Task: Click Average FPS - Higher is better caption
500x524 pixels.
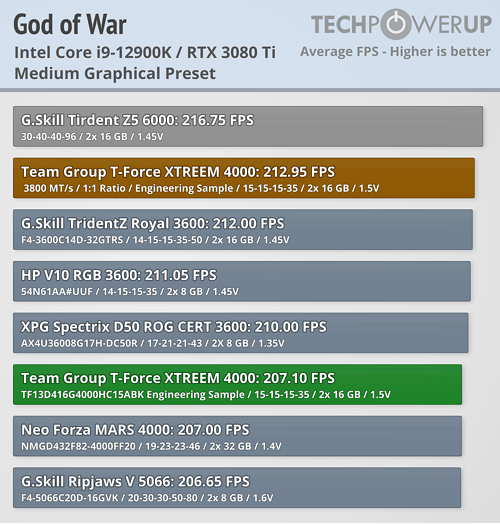Action: point(395,51)
